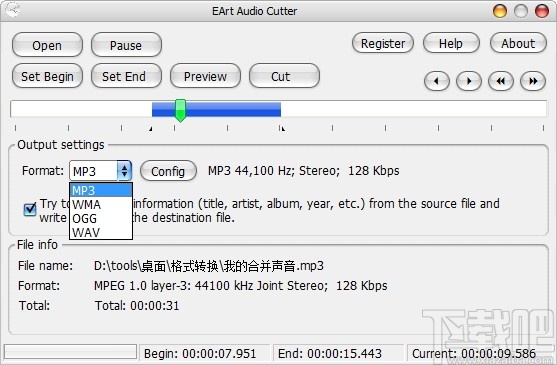This screenshot has height=365, width=557.
Task: Click the fast rewind double-arrow button
Action: coord(501,81)
